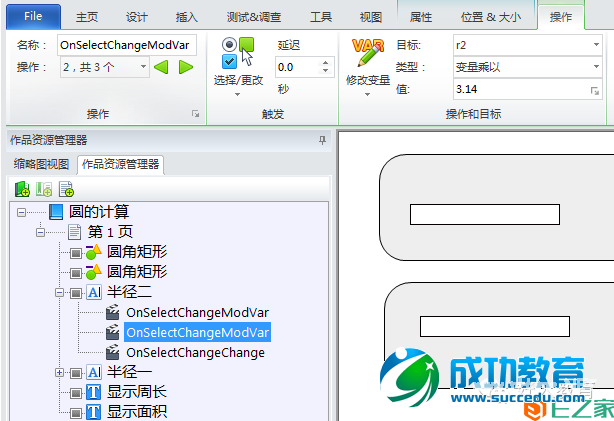Collapse the 第 1 页 node
Image resolution: width=614 pixels, height=421 pixels.
click(40, 233)
